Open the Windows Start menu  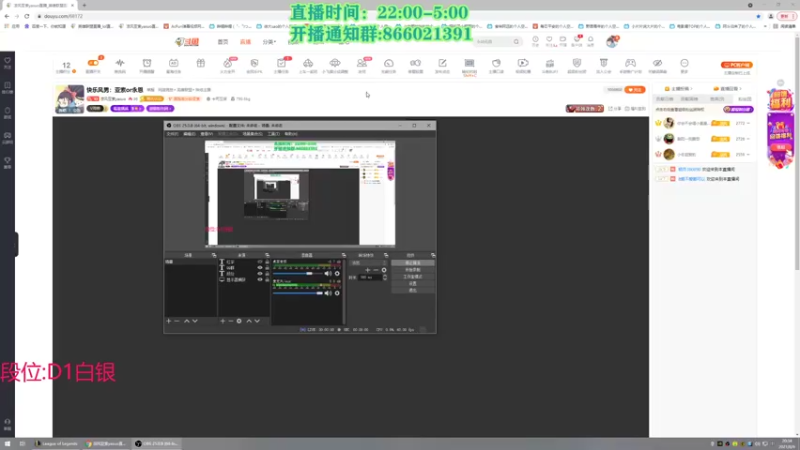7,444
